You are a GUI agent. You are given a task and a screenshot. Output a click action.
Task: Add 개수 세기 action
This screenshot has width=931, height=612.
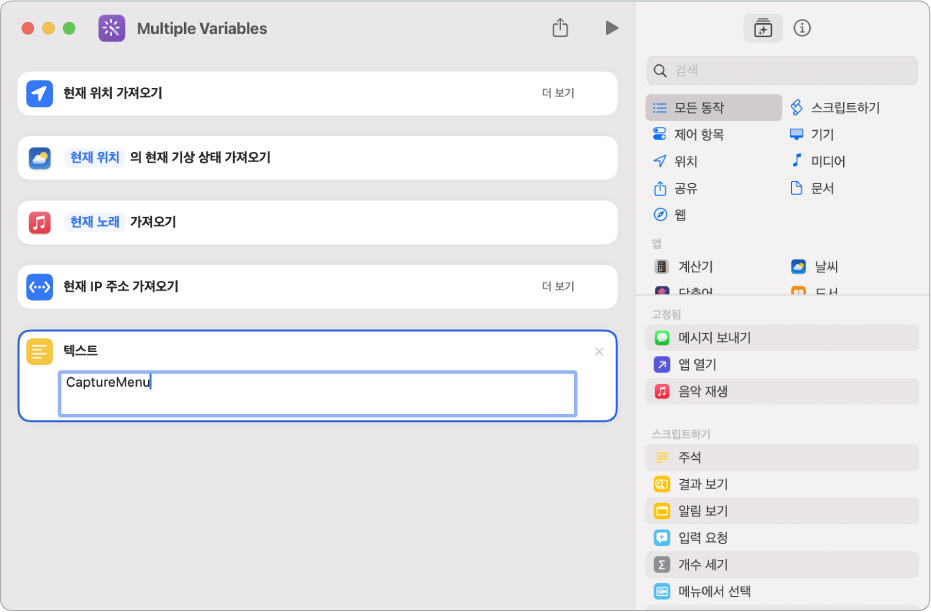pos(782,564)
